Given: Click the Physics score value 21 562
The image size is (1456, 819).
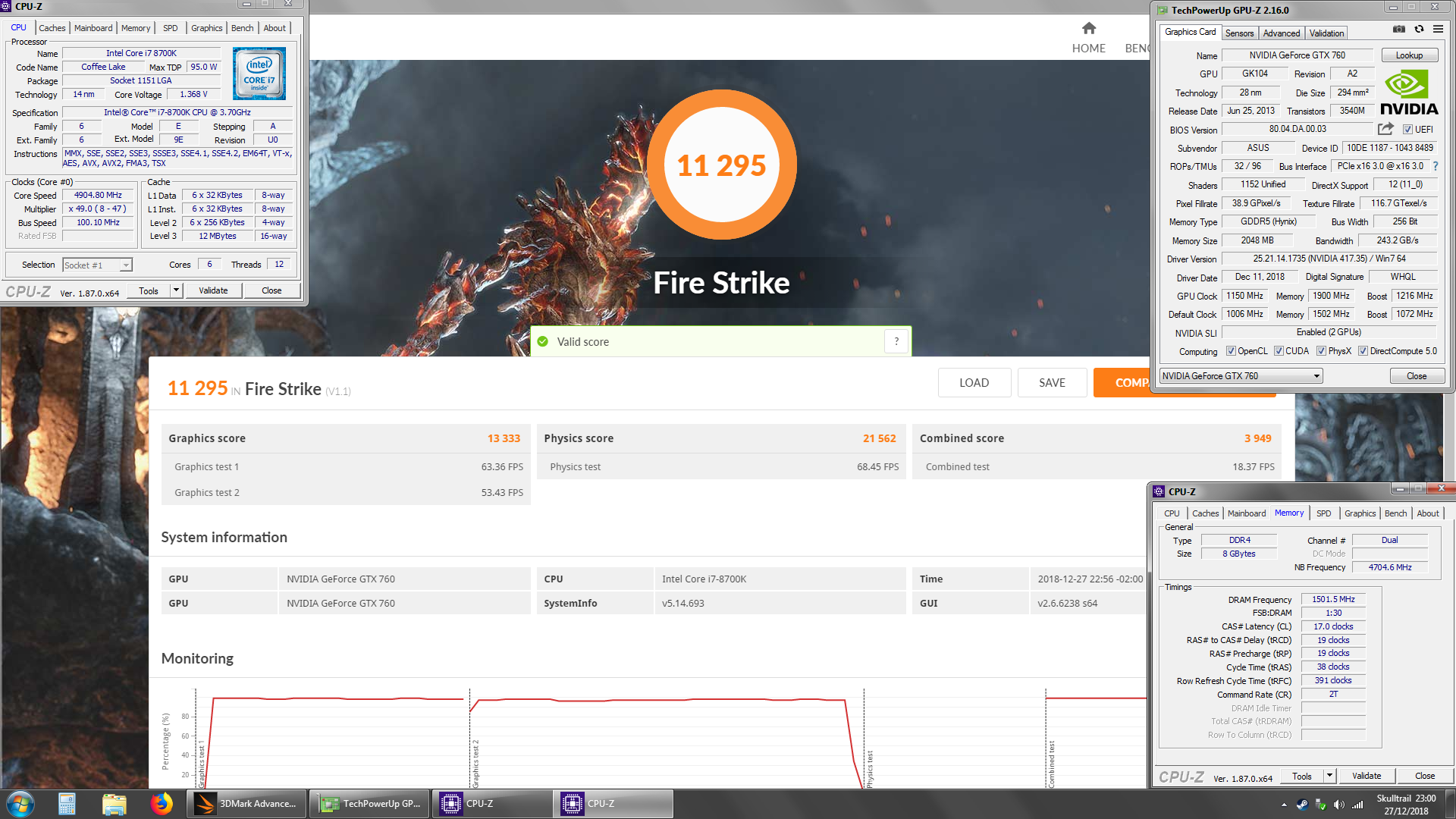Looking at the screenshot, I should click(879, 438).
